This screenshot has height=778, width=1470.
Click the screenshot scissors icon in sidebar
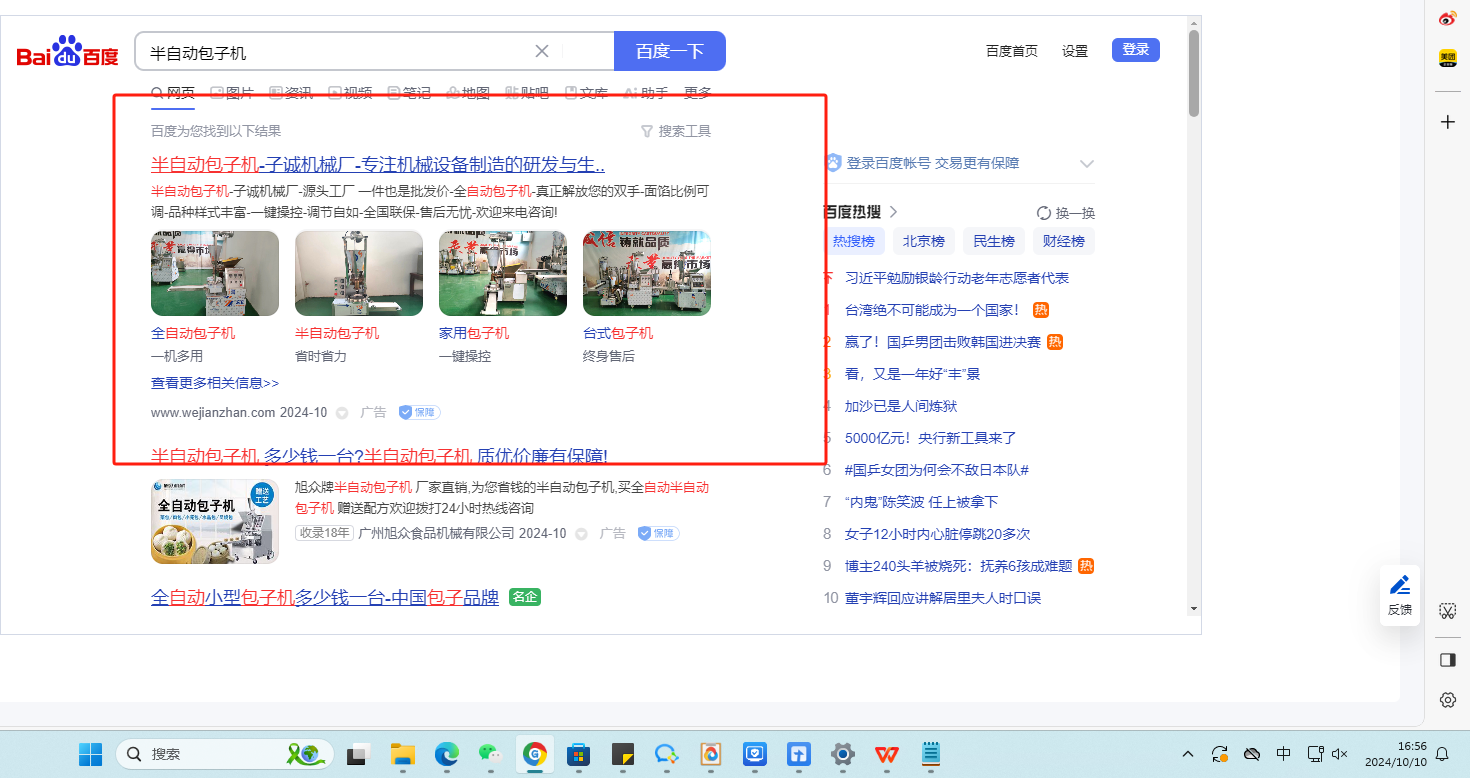[x=1447, y=611]
